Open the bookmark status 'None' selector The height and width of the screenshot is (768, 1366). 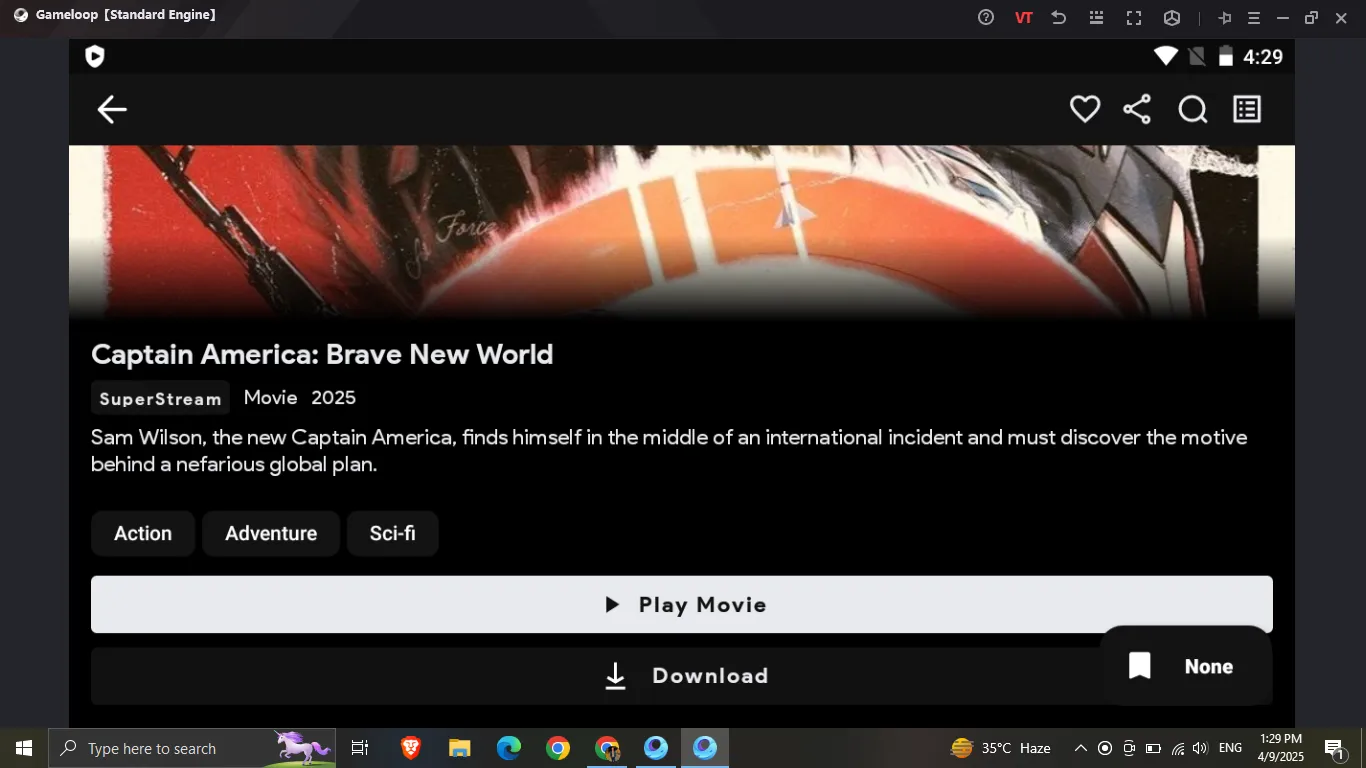click(x=1185, y=667)
